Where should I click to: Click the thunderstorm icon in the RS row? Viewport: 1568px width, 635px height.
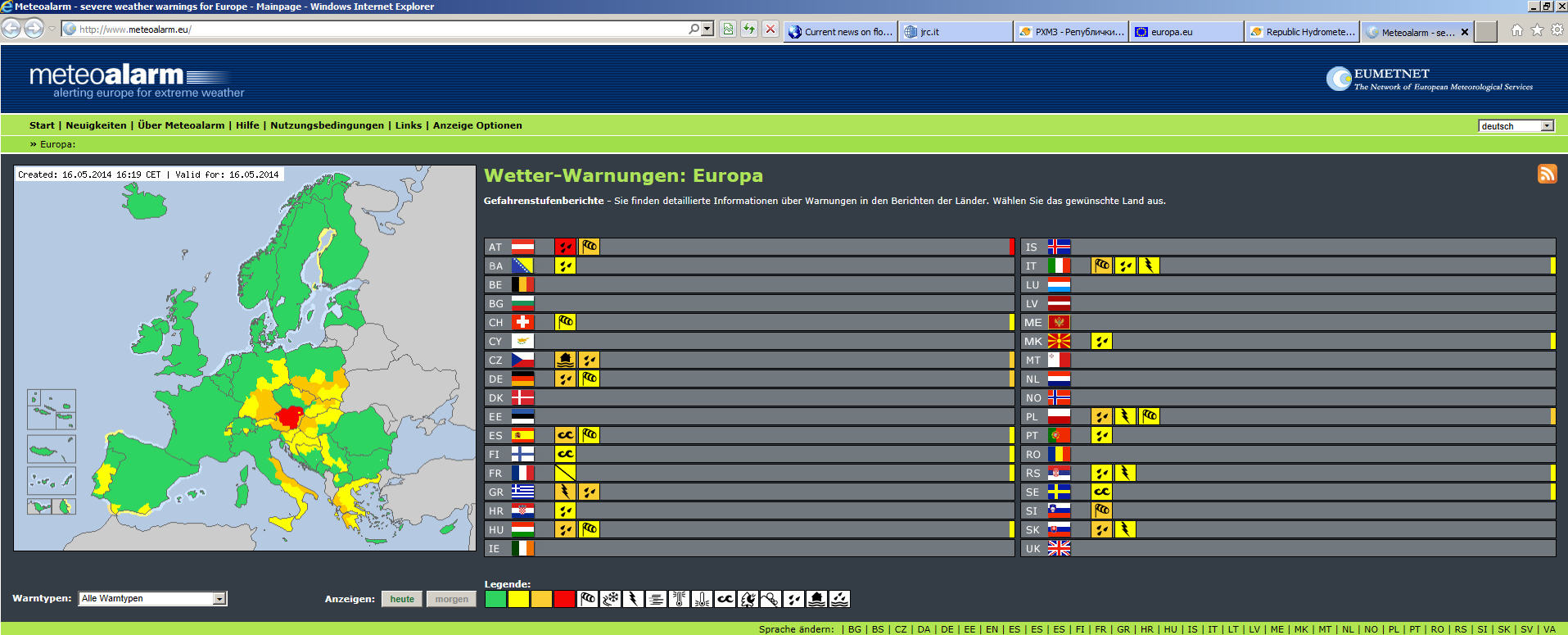pos(1125,473)
